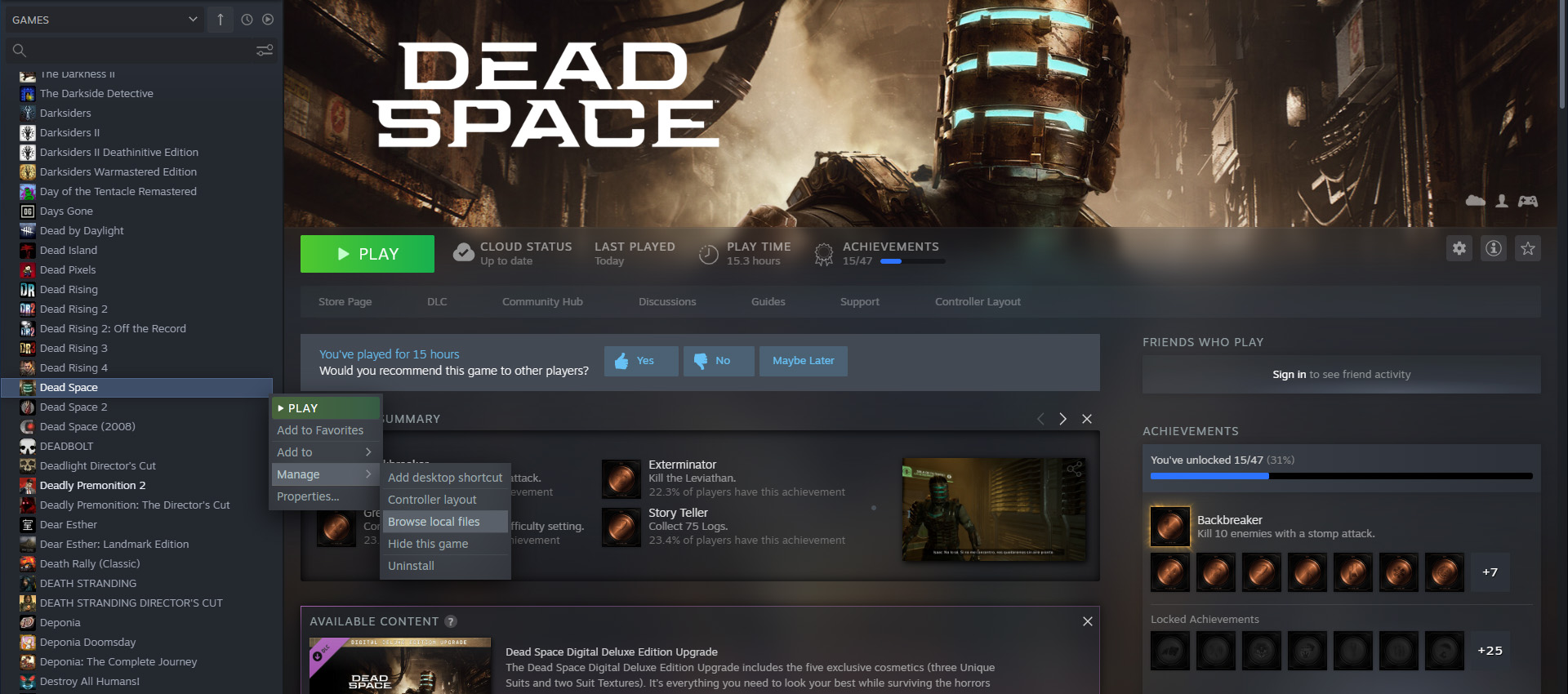Click the sort ascending arrow icon

coord(220,20)
